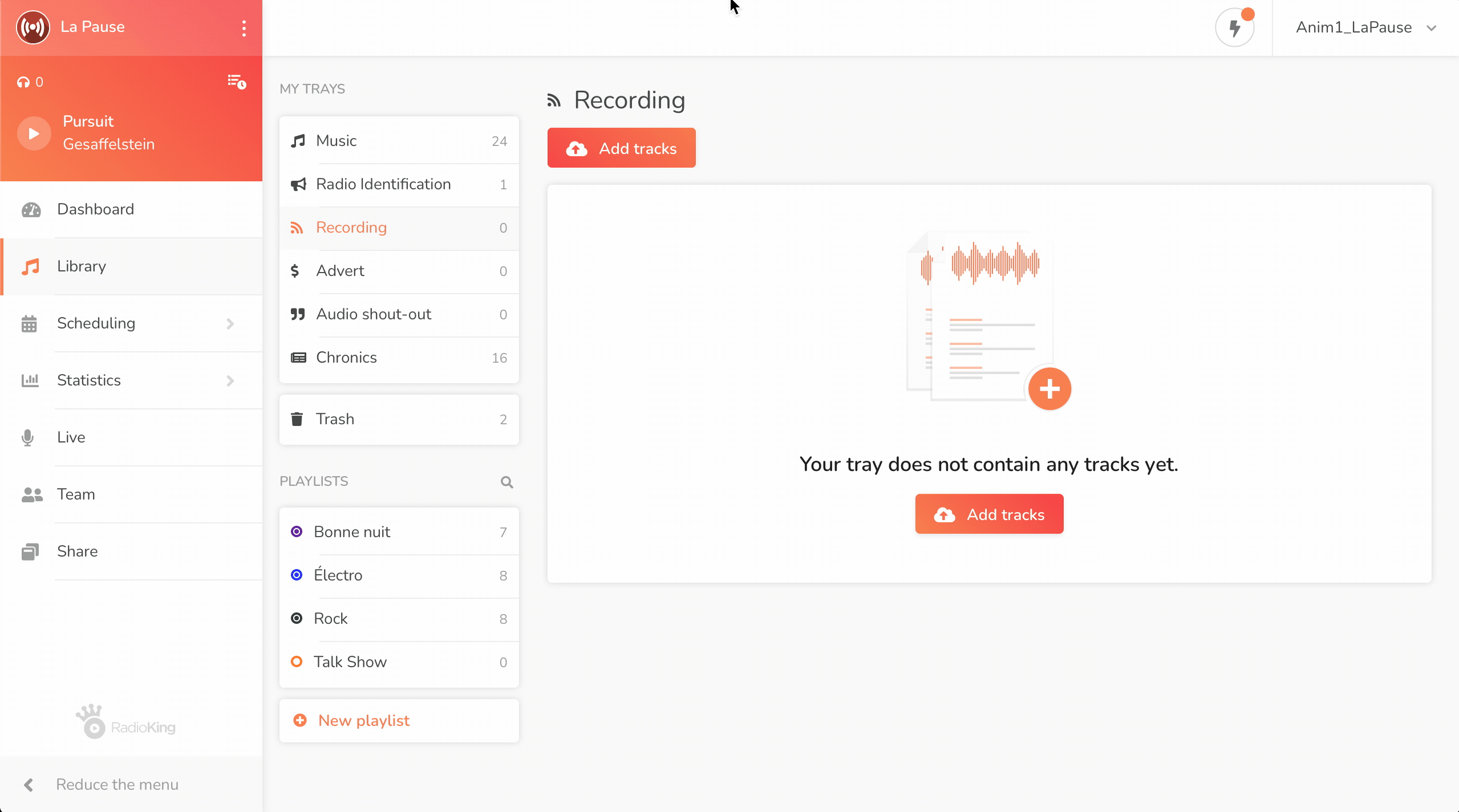
Task: Click the quote icon for Audio shout-out
Action: [298, 314]
